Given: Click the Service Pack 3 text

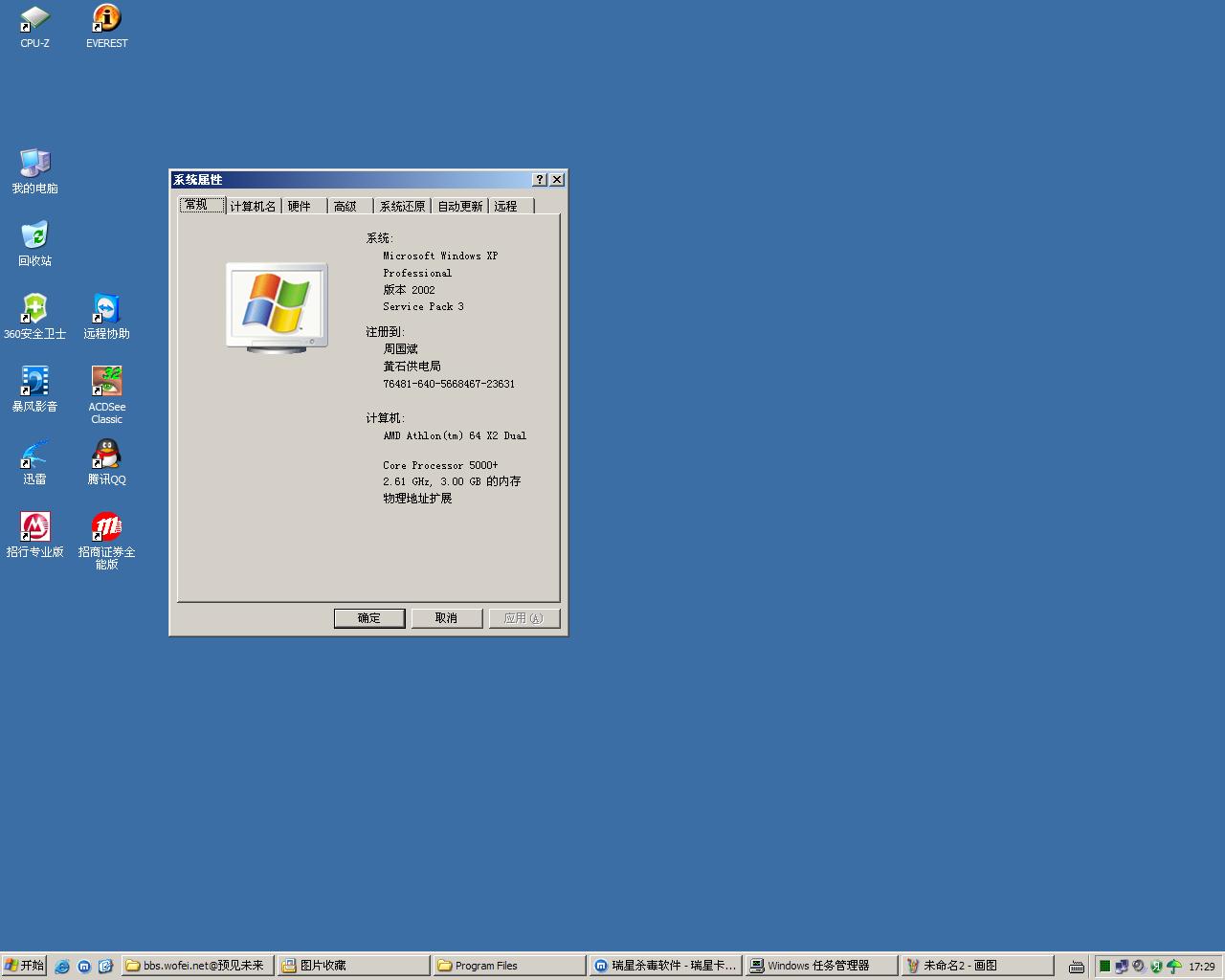Looking at the screenshot, I should coord(423,307).
